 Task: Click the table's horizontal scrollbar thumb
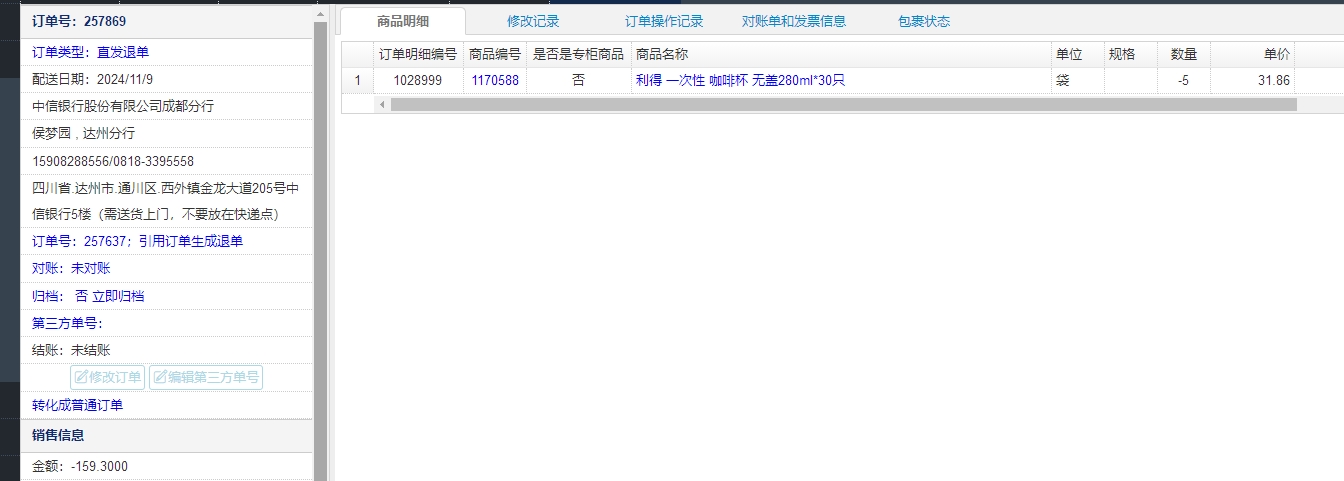(x=843, y=104)
